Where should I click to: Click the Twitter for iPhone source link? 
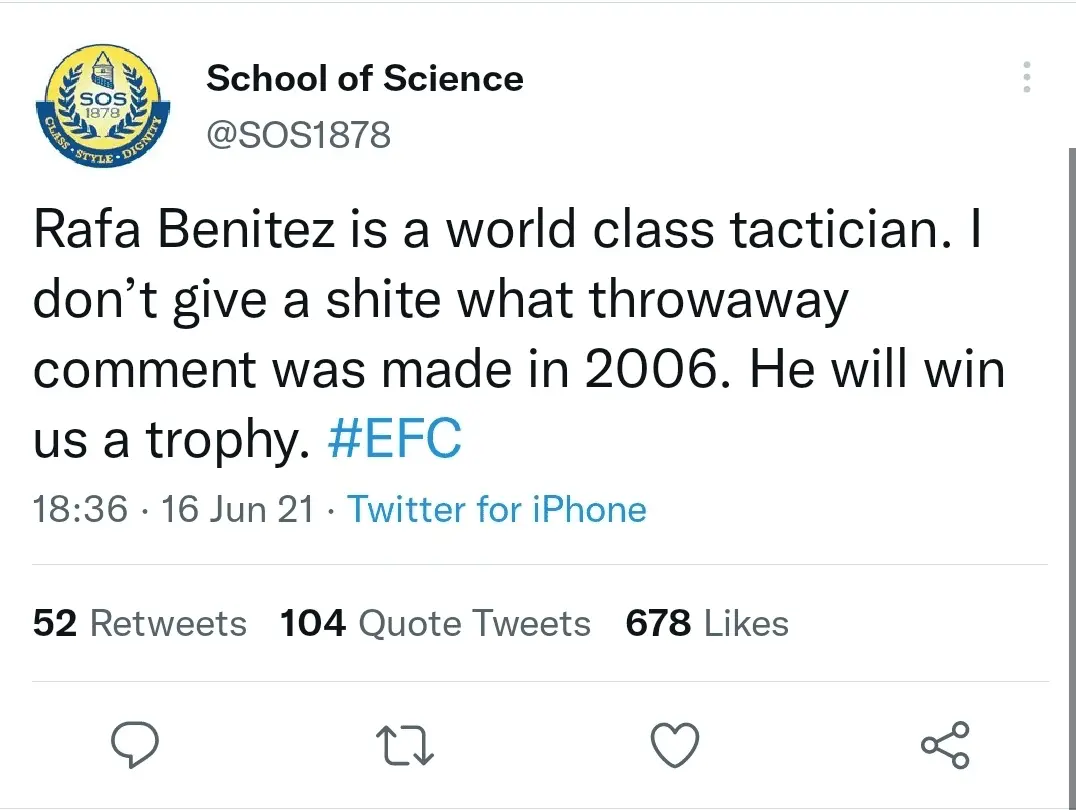click(x=497, y=510)
